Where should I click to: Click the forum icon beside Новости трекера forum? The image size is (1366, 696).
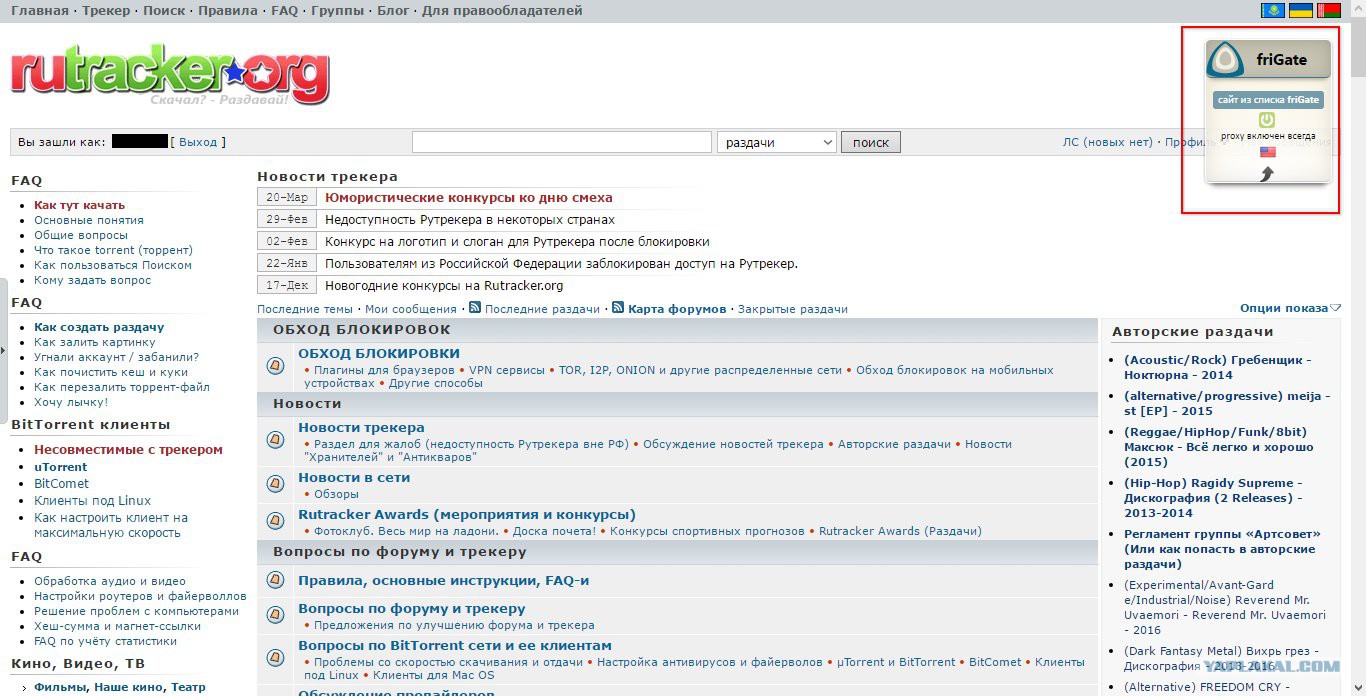pos(276,439)
